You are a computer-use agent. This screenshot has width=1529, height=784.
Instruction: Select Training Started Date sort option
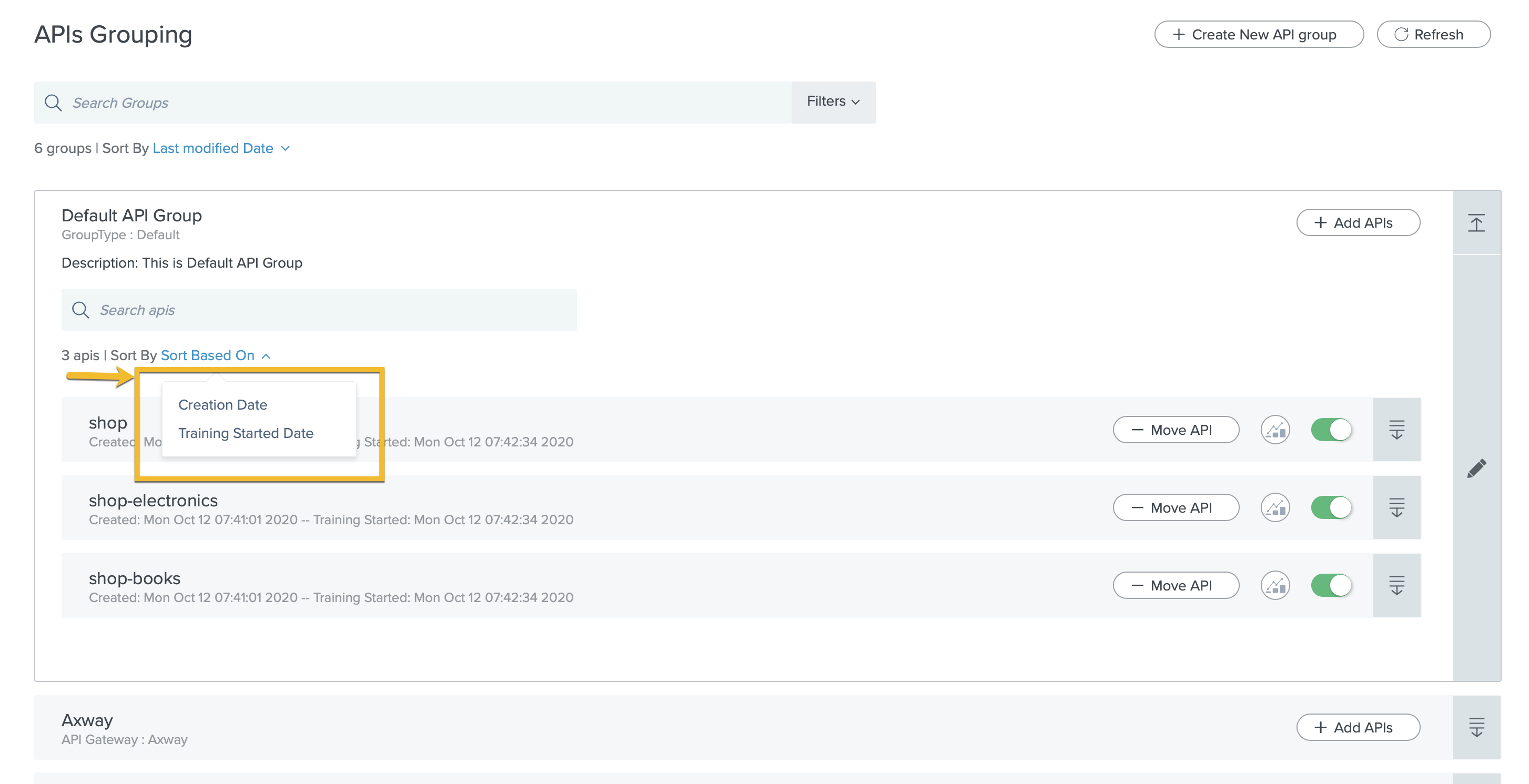point(246,432)
